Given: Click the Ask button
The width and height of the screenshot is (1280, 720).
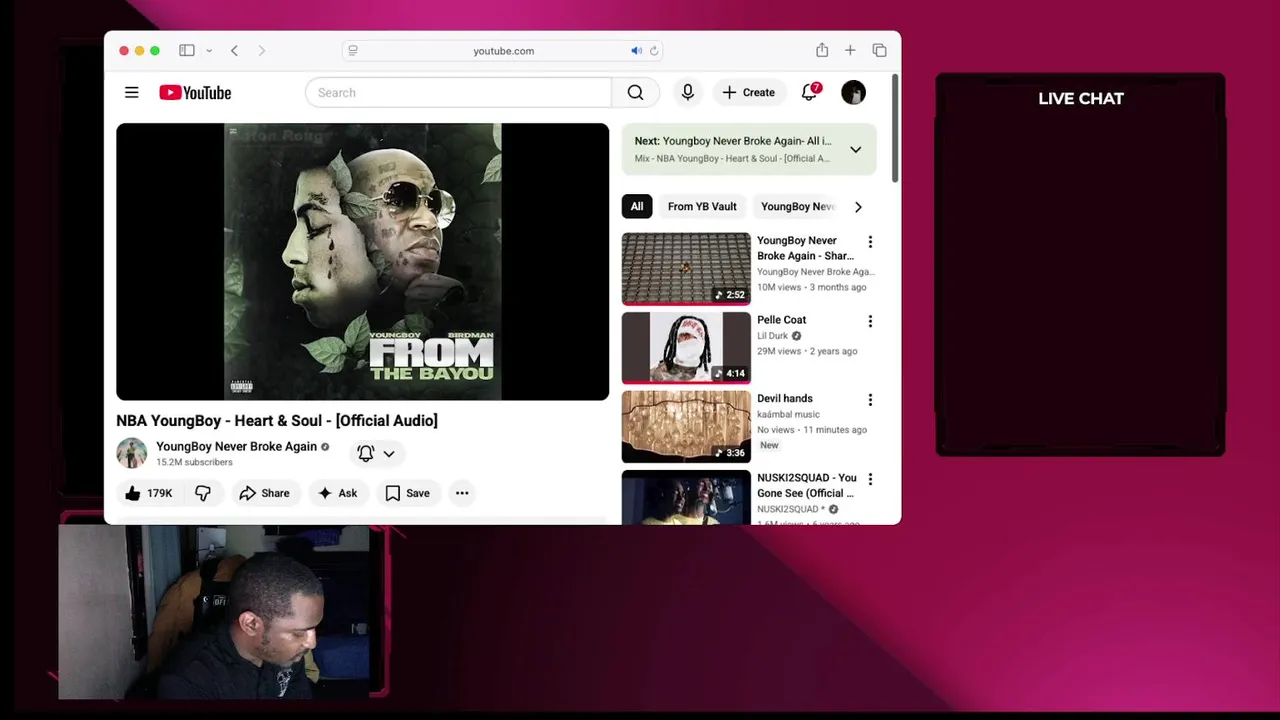Looking at the screenshot, I should 337,493.
